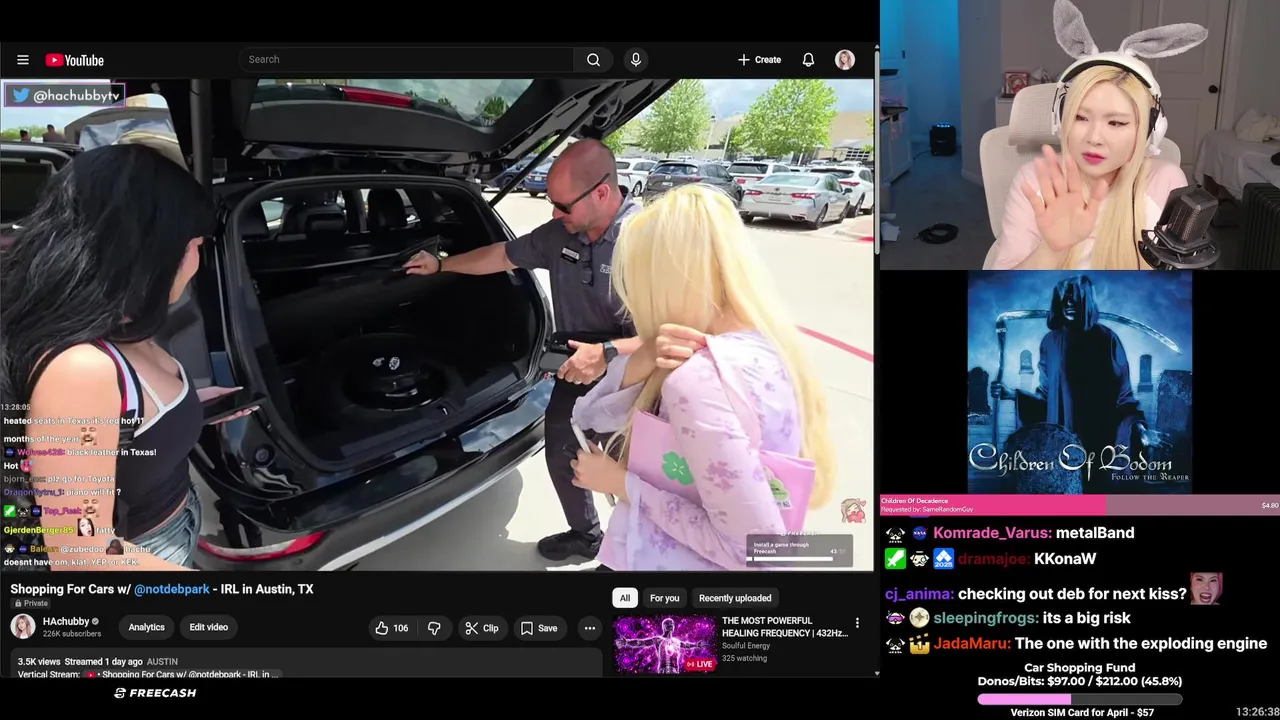Select the All filter chip
The width and height of the screenshot is (1280, 720).
(x=624, y=598)
